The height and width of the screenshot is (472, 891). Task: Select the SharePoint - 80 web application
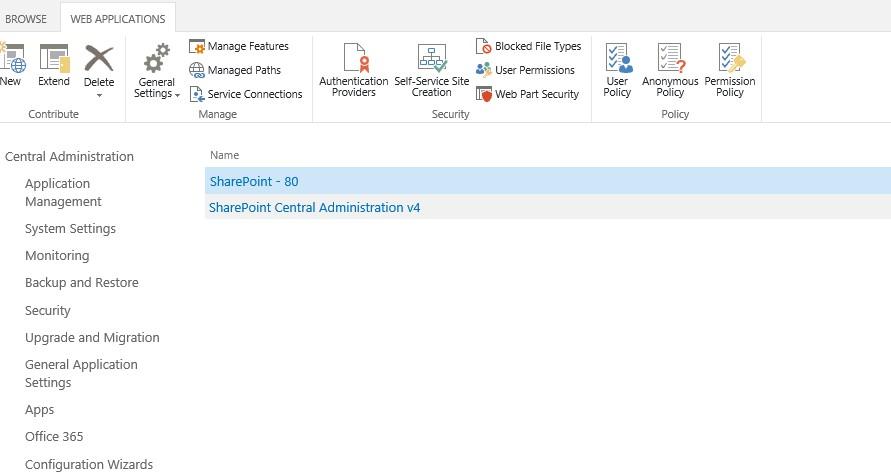pyautogui.click(x=548, y=181)
